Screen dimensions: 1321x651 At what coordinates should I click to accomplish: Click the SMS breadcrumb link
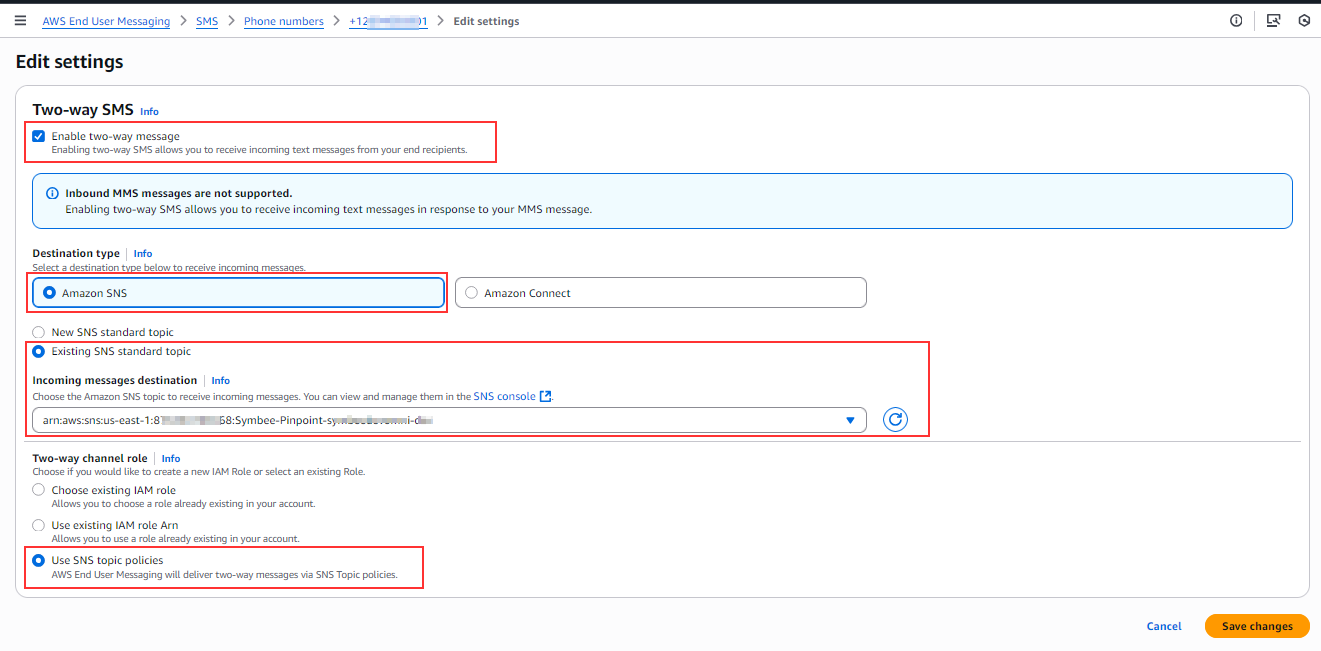point(207,21)
